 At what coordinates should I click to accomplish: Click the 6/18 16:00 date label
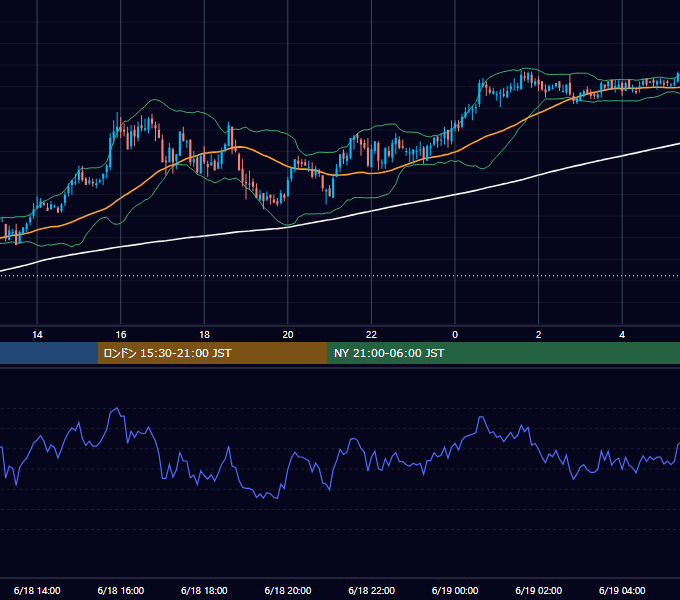click(121, 590)
